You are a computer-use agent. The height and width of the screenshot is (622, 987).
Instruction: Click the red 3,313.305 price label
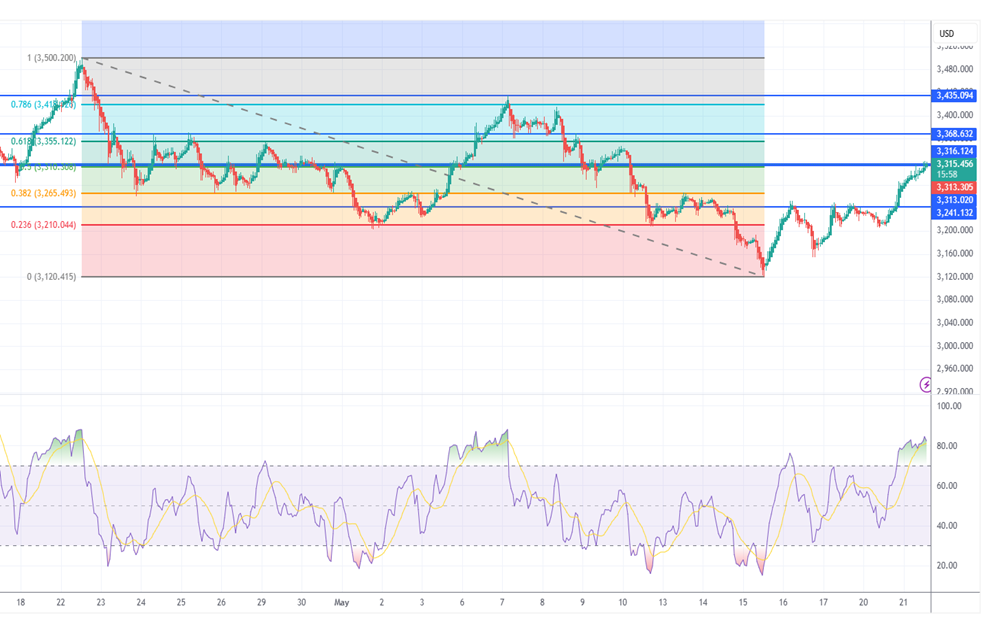pyautogui.click(x=954, y=188)
